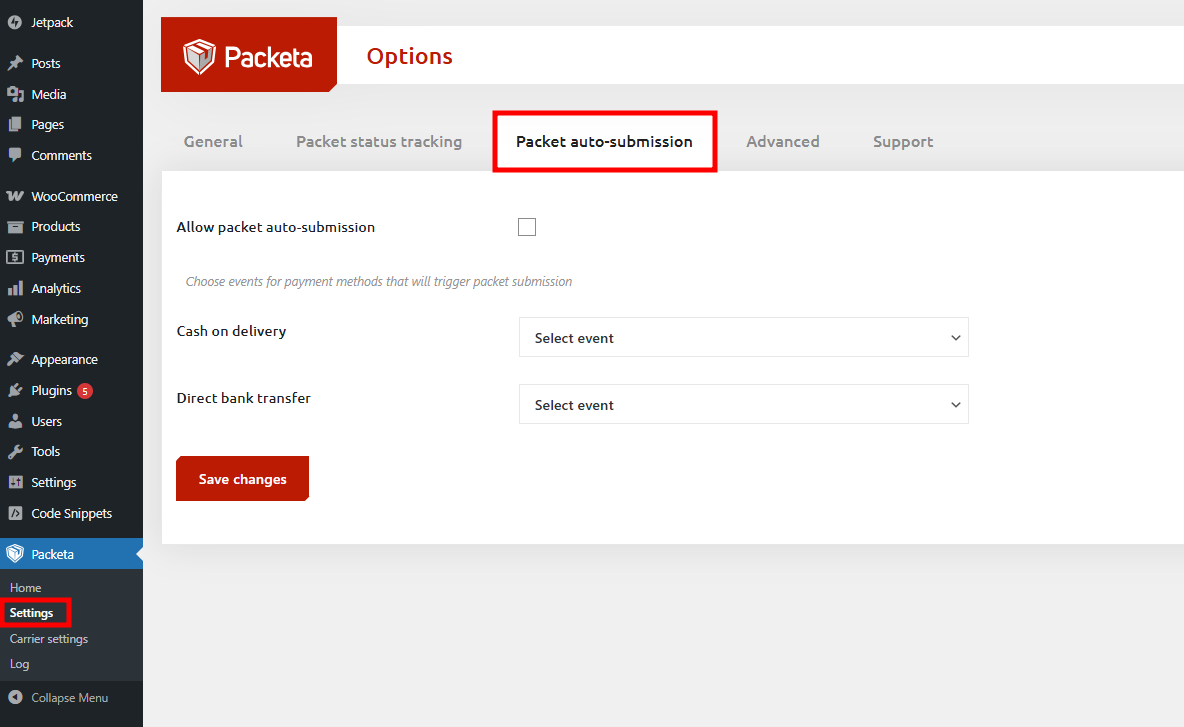Open the Pages menu label
This screenshot has width=1184, height=727.
tap(48, 125)
